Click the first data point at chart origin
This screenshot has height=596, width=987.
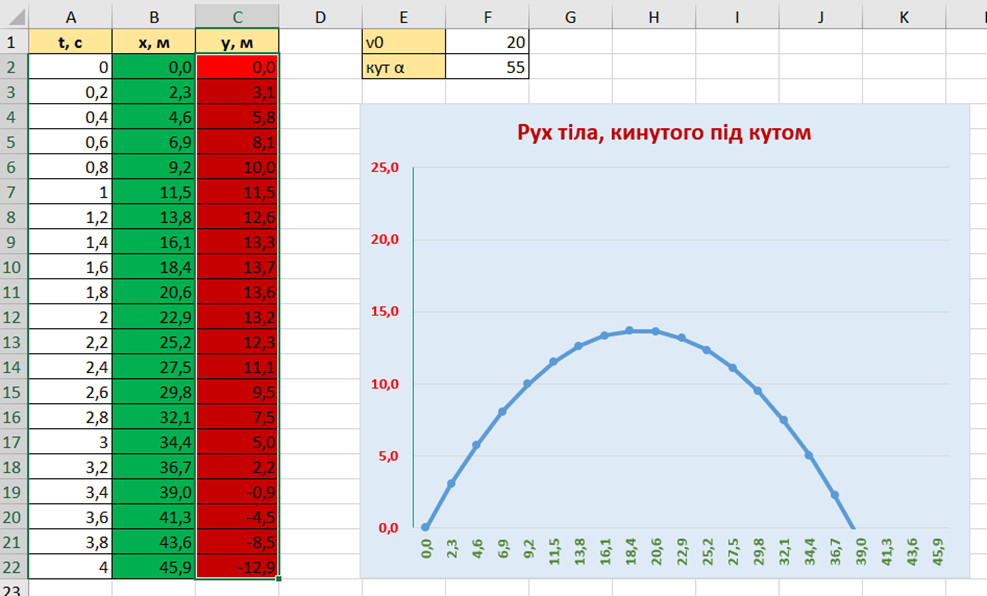click(426, 527)
